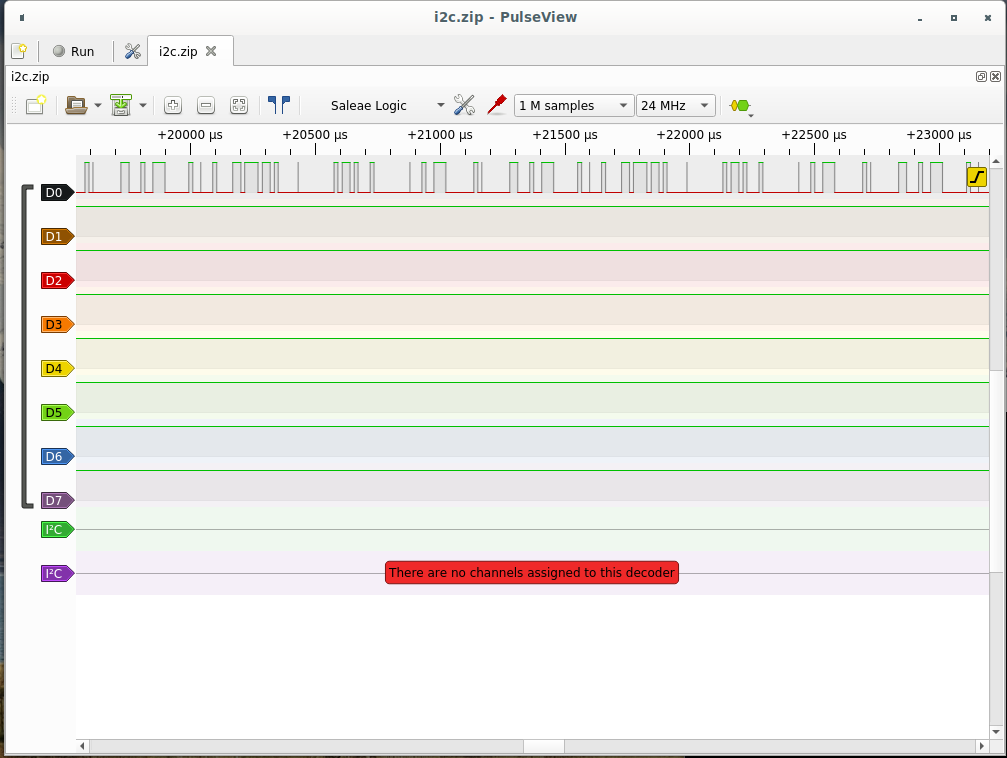This screenshot has width=1007, height=758.
Task: Click the channel probe icon
Action: 497,104
